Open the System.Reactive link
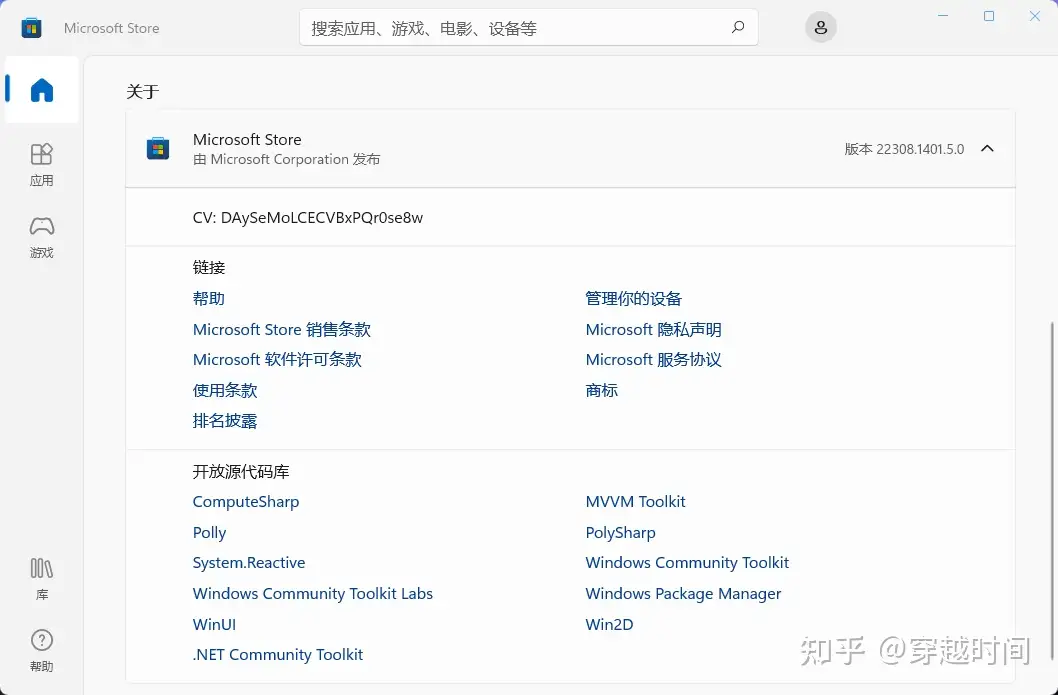 (x=248, y=563)
